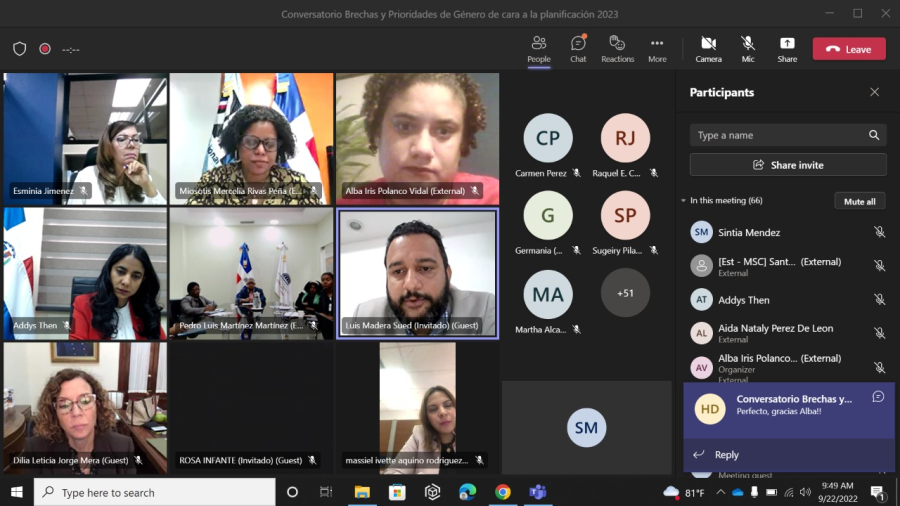Click the shield security icon
Image resolution: width=900 pixels, height=506 pixels.
(20, 49)
